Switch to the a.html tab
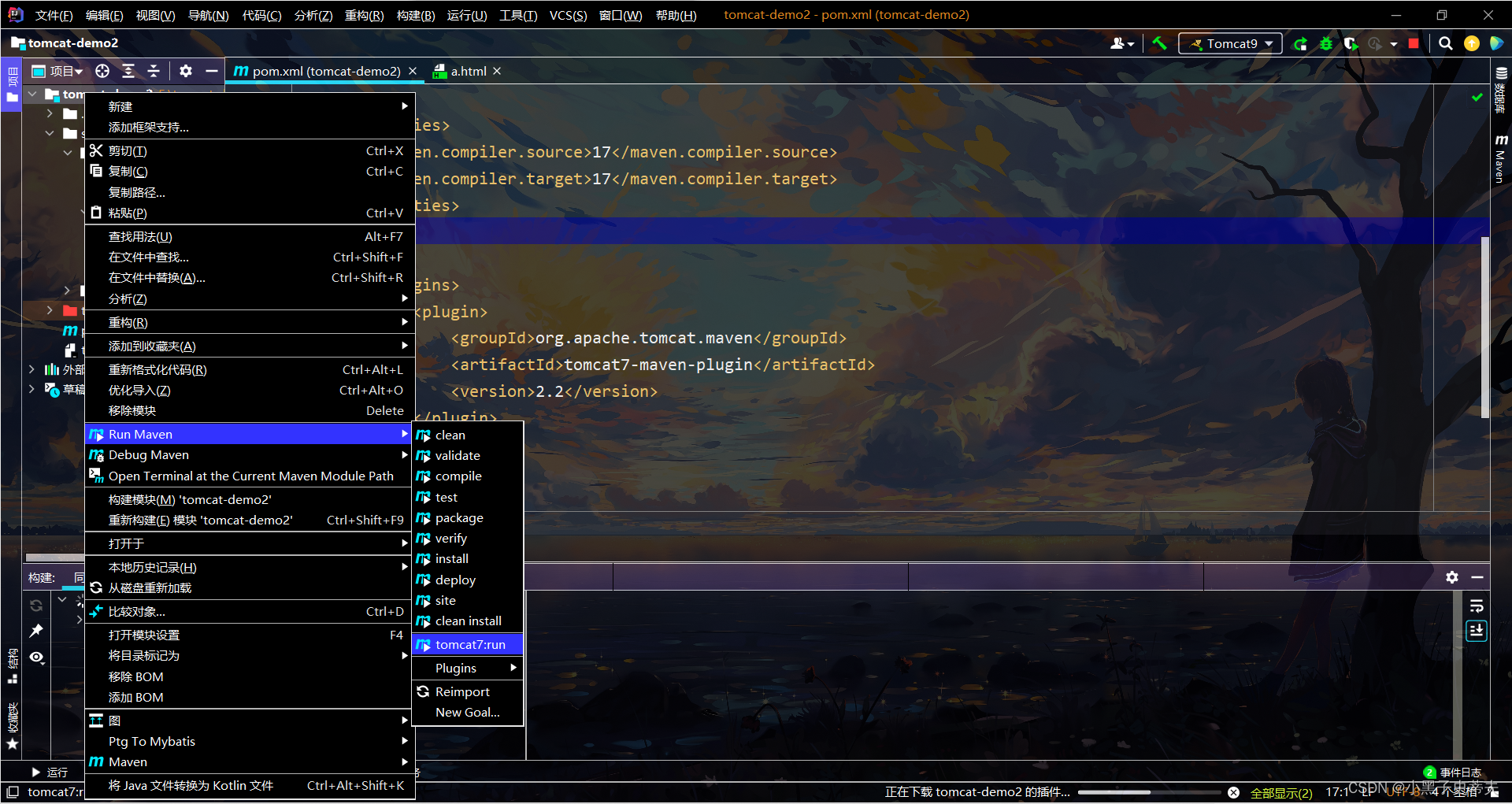Viewport: 1512px width, 804px height. click(468, 71)
